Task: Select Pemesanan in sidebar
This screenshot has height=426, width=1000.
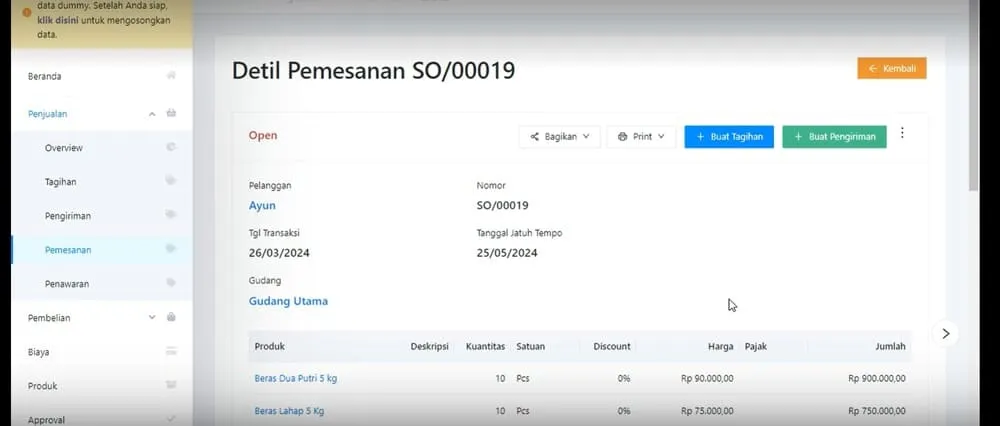Action: click(68, 250)
